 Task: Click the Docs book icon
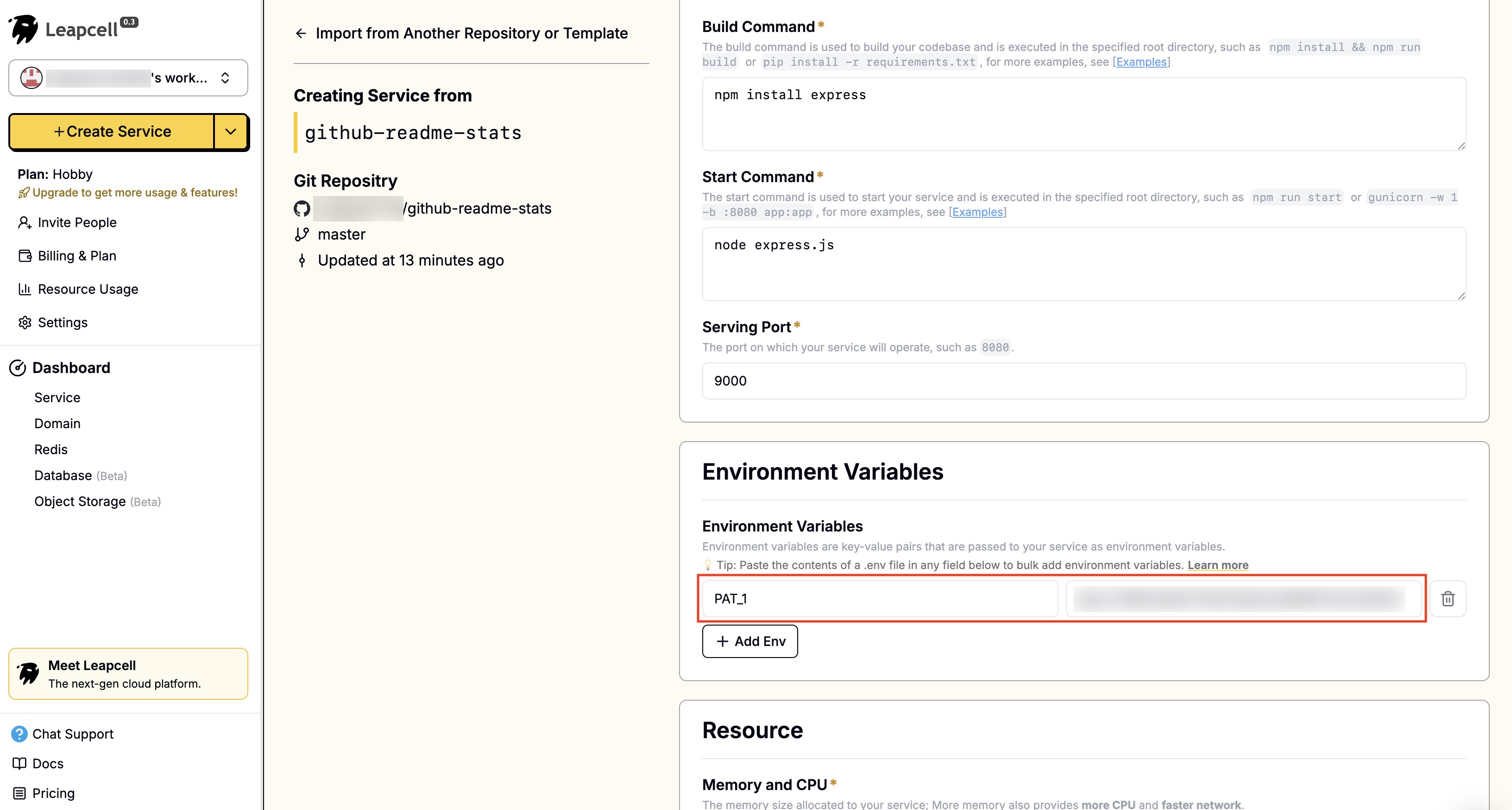point(19,764)
